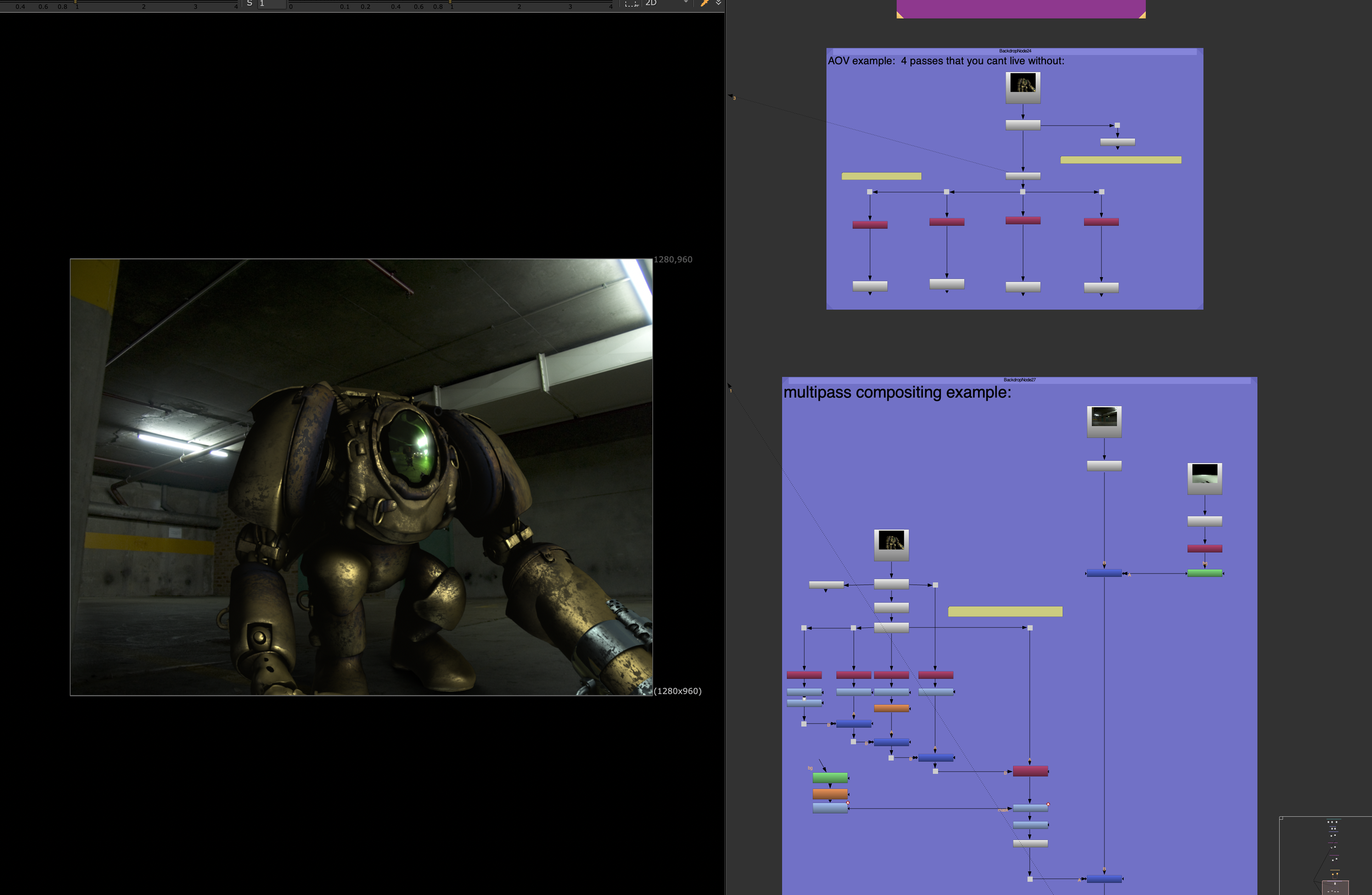This screenshot has width=1372, height=895.
Task: Select the green node right of the upper Merge
Action: coord(1204,573)
